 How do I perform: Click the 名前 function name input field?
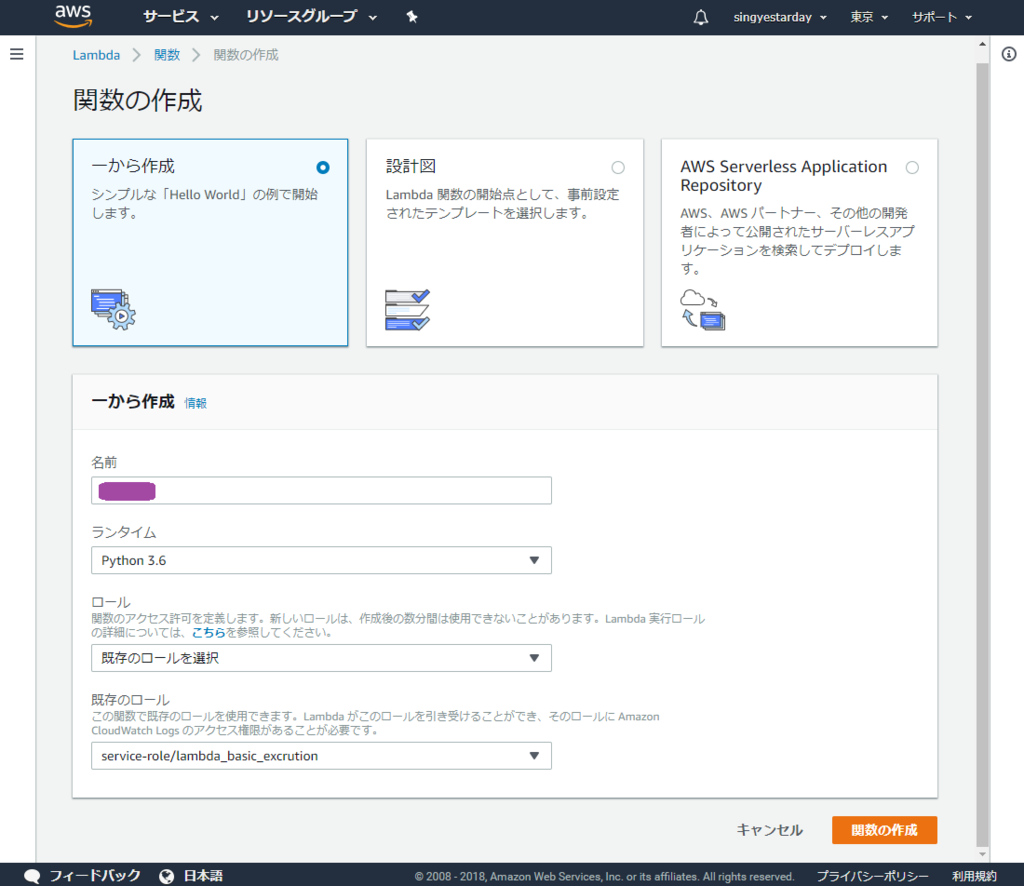coord(321,490)
